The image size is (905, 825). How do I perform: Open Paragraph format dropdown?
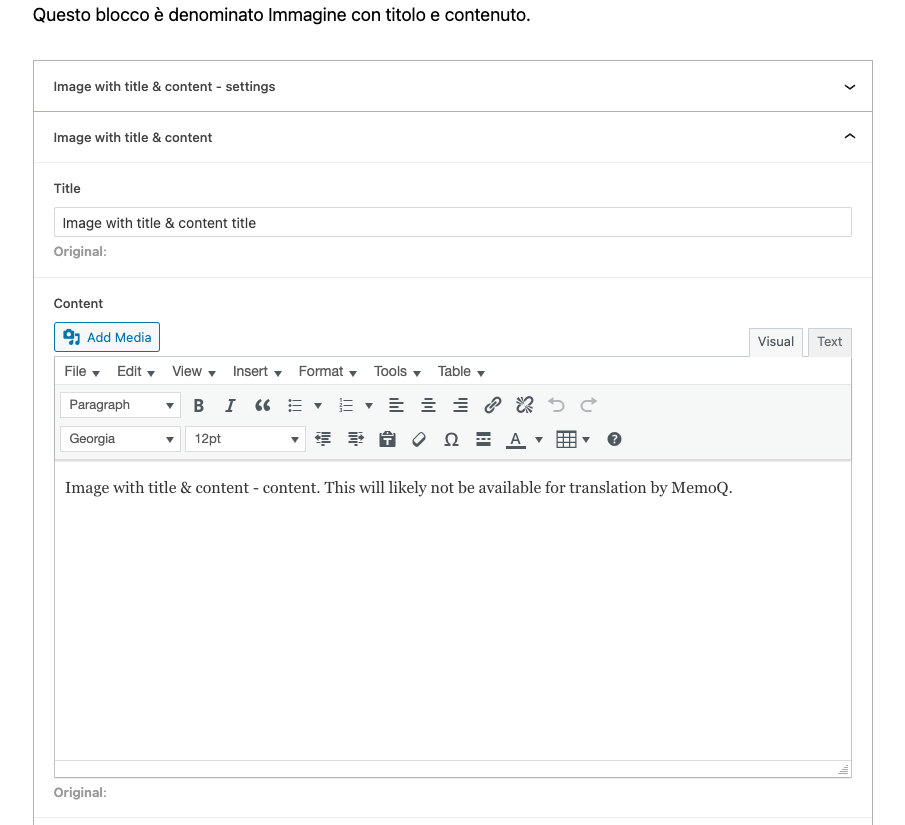[x=120, y=405]
